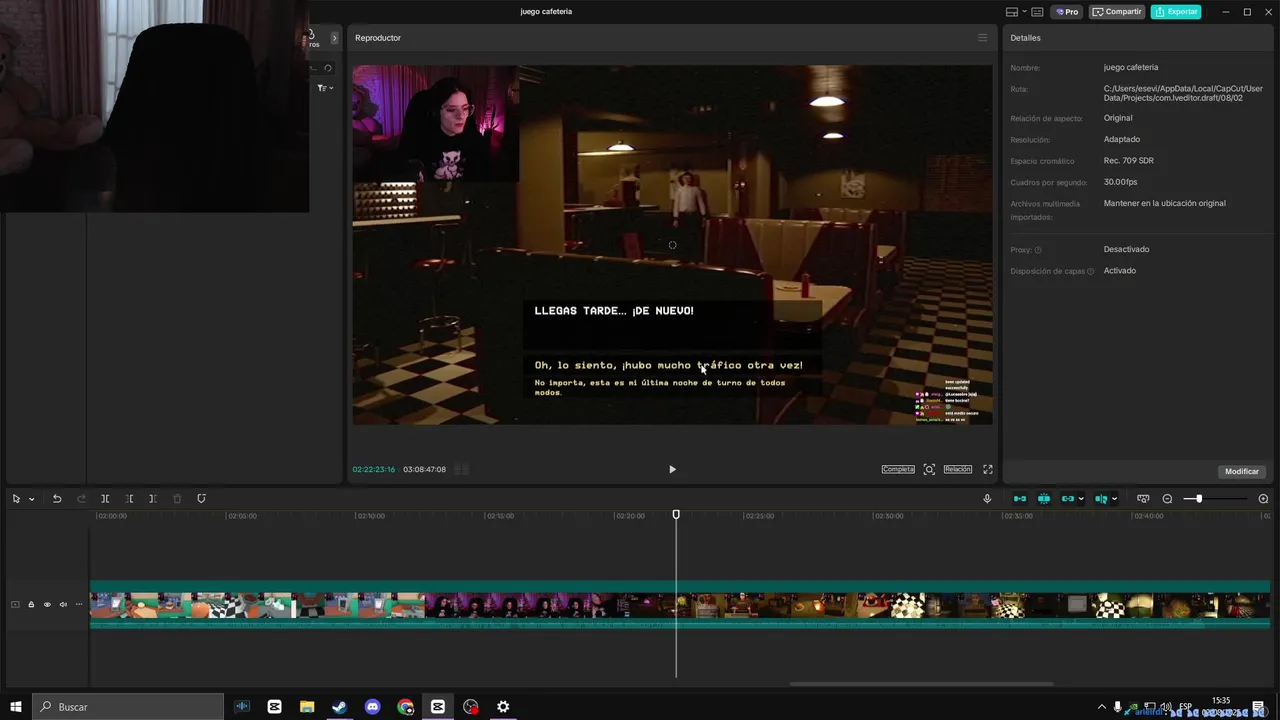Mute the main track audio
This screenshot has width=1280, height=720.
pos(63,604)
